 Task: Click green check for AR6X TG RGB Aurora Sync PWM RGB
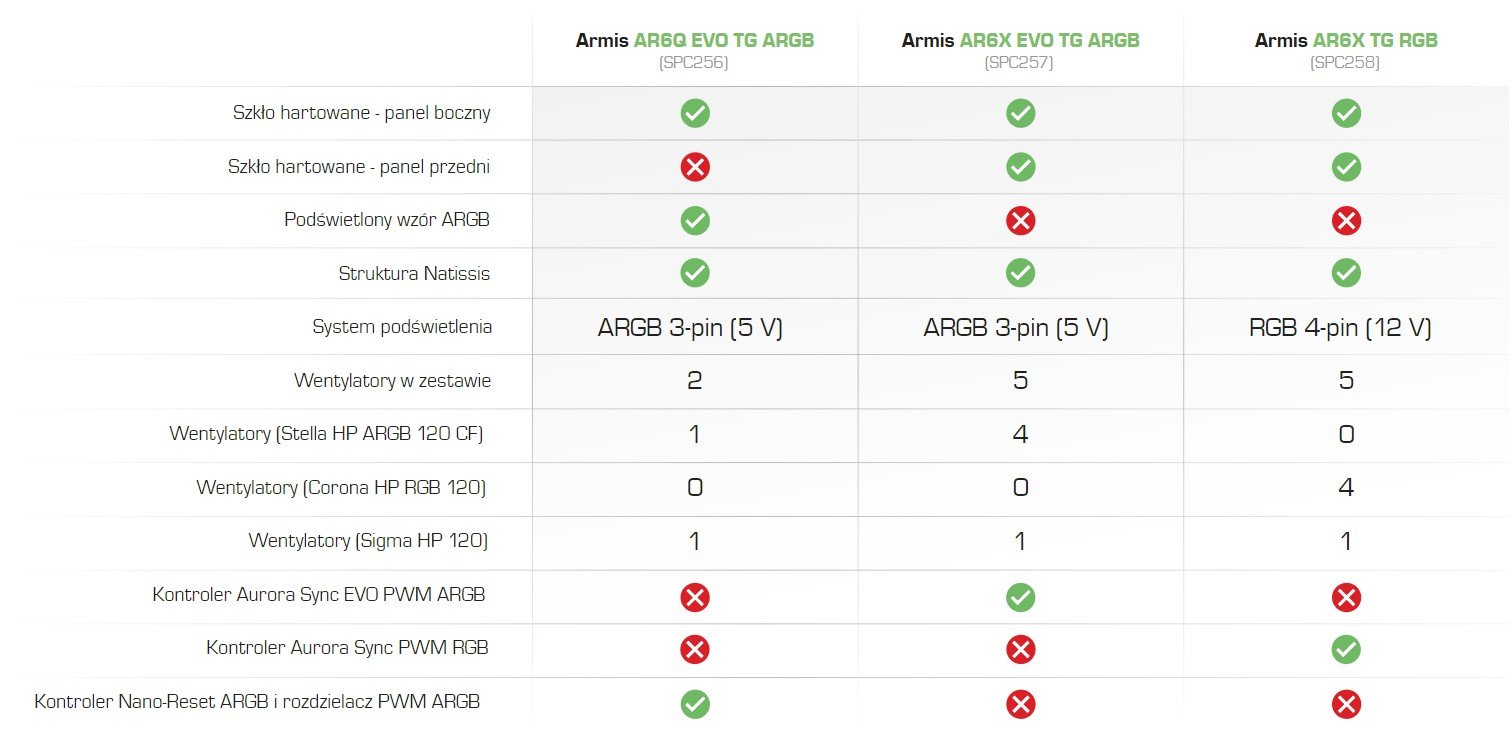pyautogui.click(x=1346, y=650)
